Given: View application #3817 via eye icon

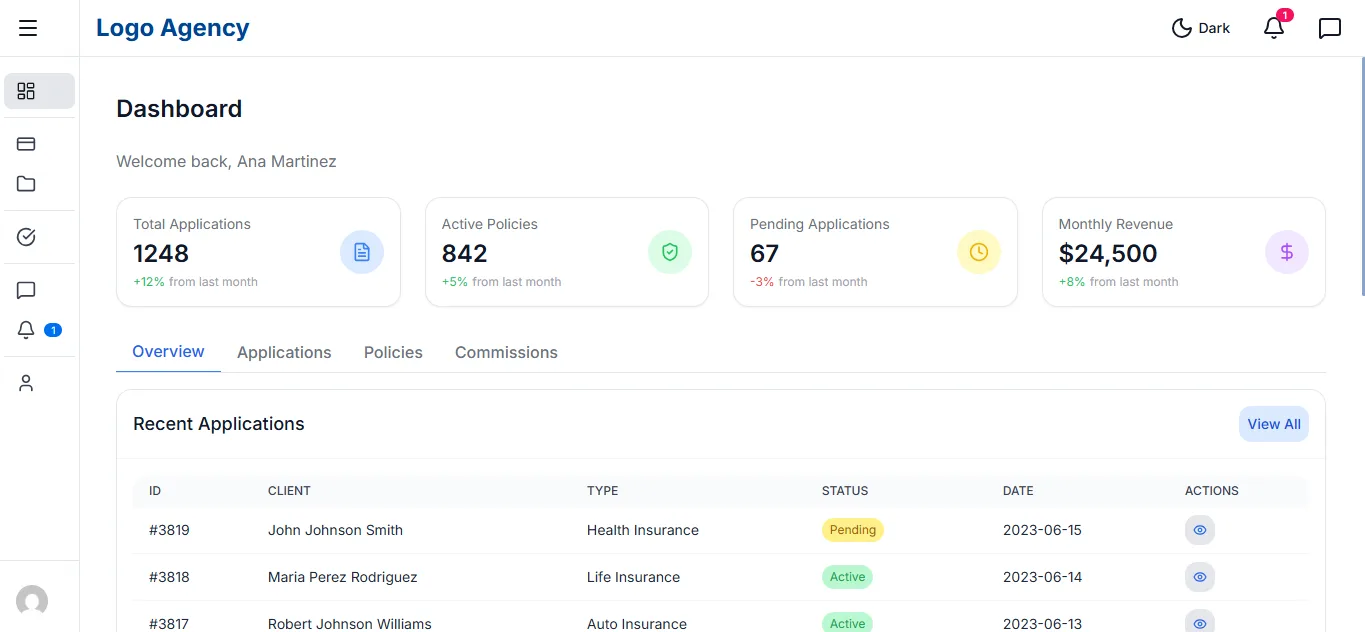Looking at the screenshot, I should click(1200, 623).
